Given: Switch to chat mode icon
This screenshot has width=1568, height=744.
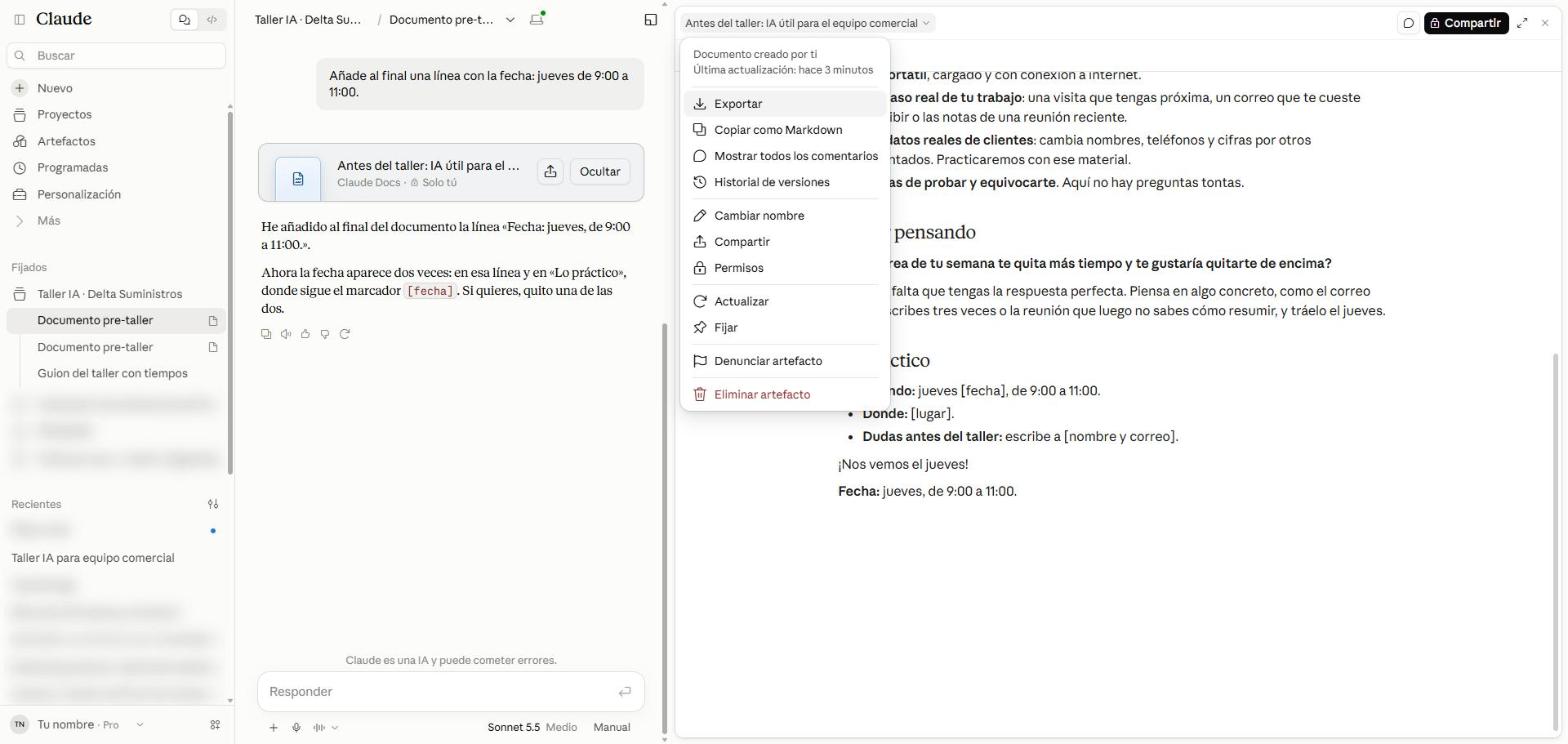Looking at the screenshot, I should coord(184,19).
